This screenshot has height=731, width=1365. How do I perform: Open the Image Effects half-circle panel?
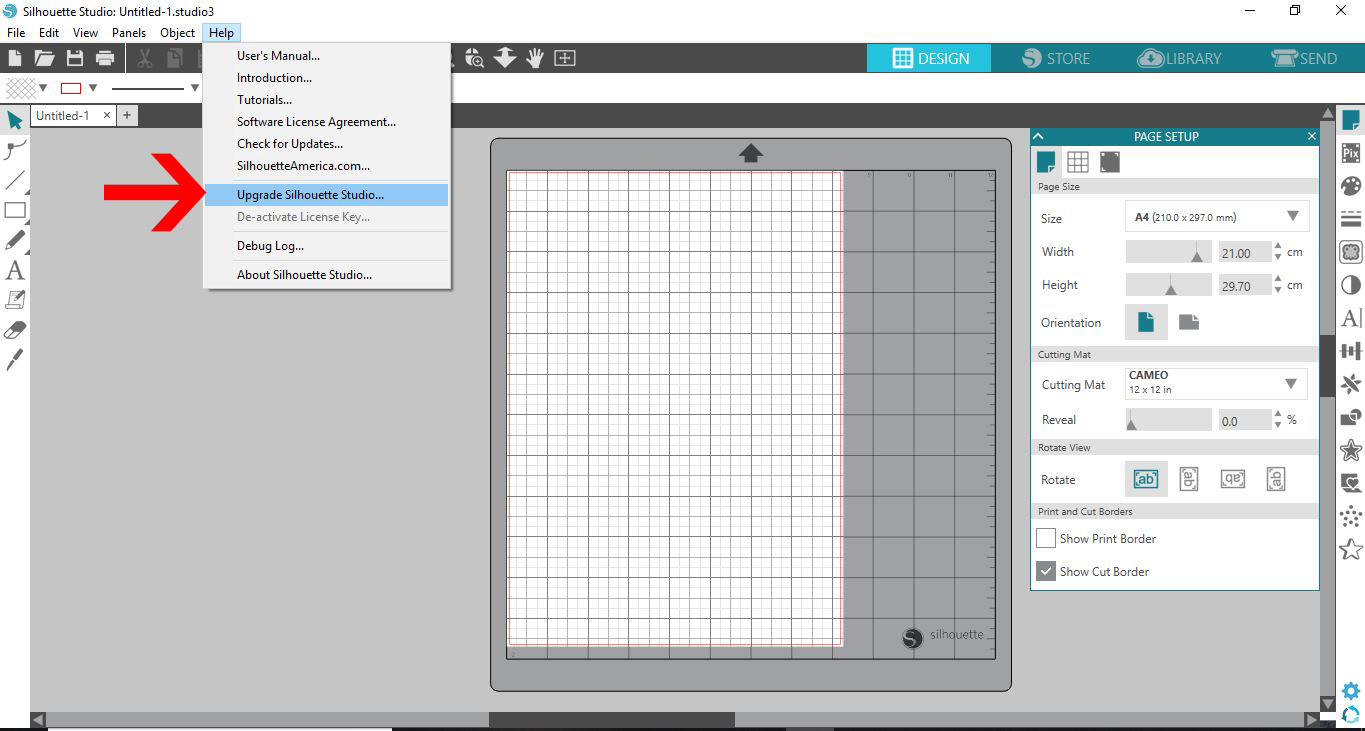click(1351, 285)
